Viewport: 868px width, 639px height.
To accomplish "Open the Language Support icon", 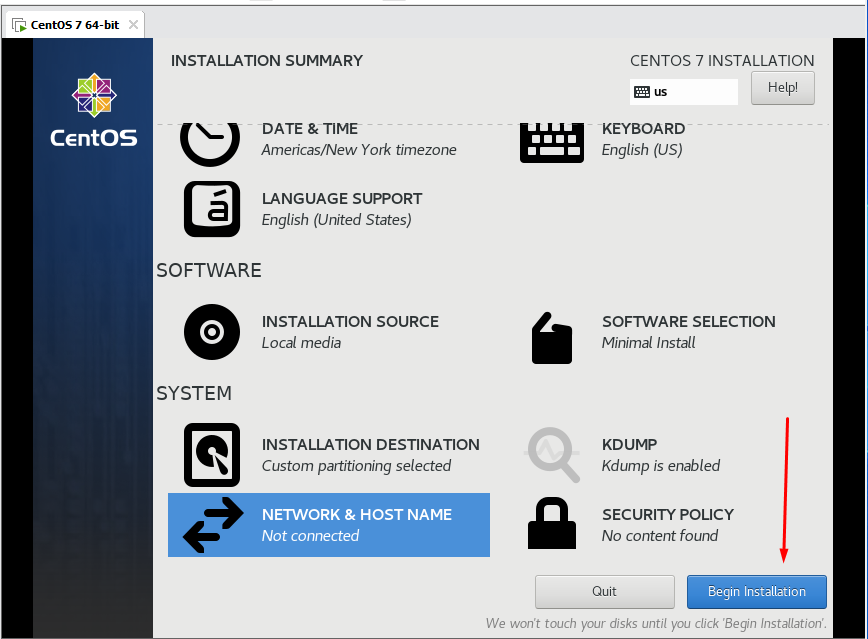I will tap(212, 209).
